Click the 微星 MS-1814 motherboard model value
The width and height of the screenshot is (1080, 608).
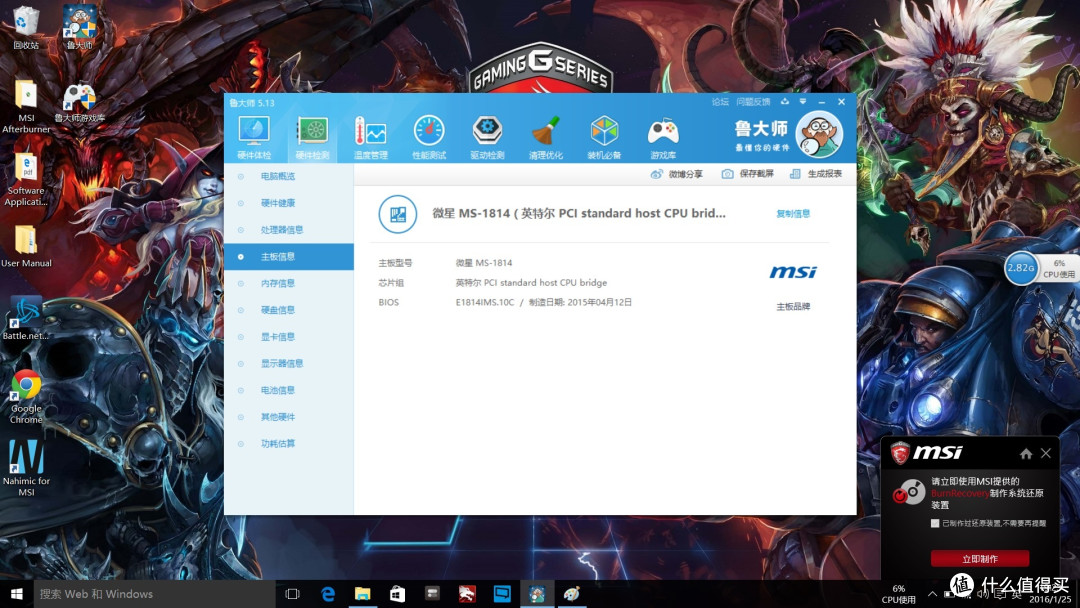pos(484,263)
